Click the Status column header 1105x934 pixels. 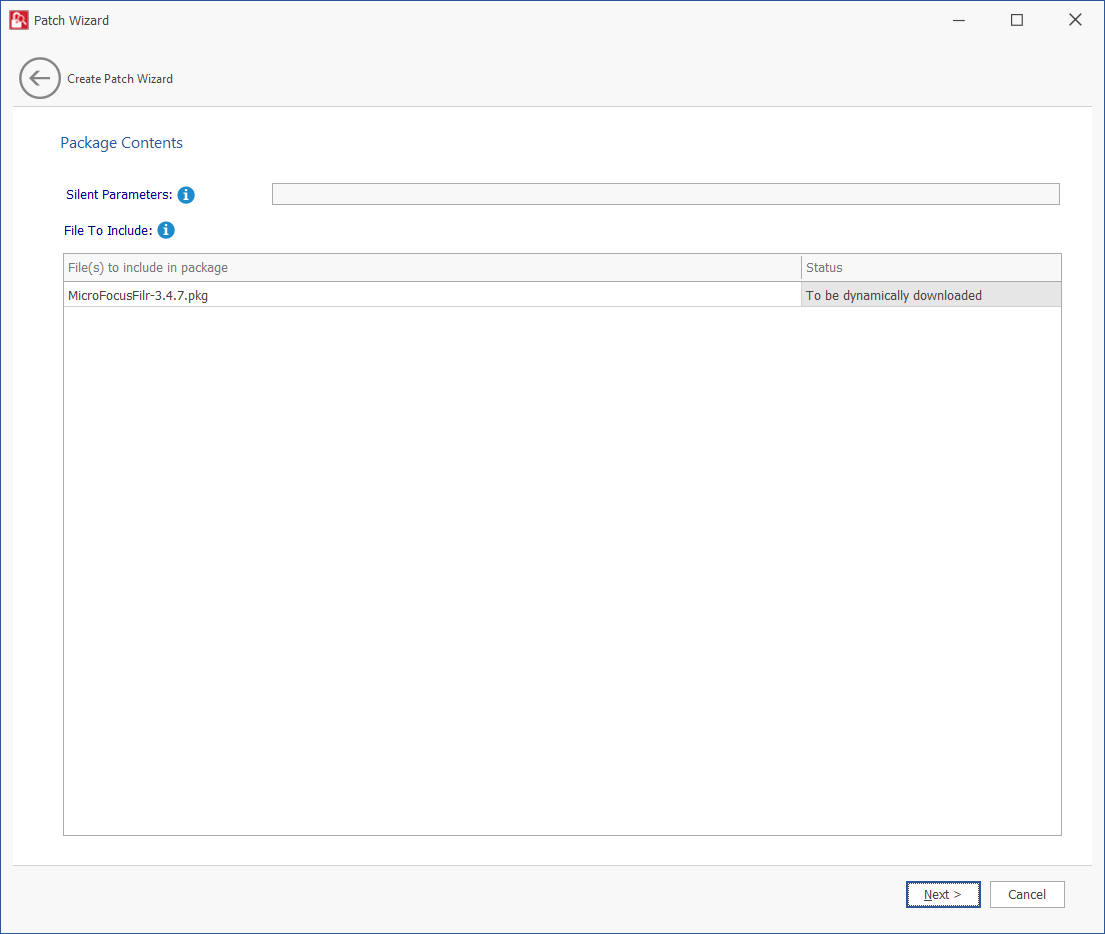[x=930, y=267]
